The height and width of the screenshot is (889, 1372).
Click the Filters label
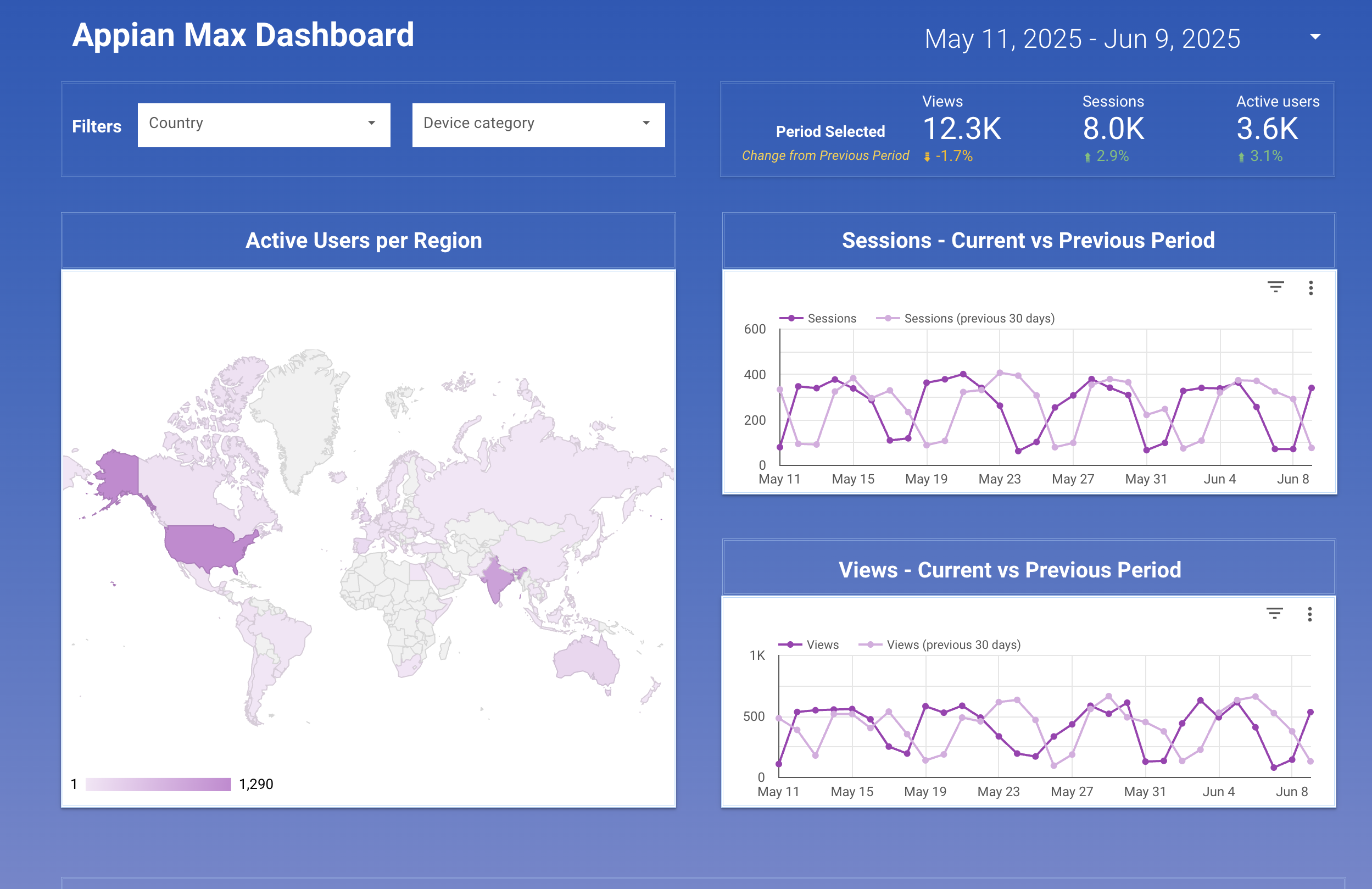(96, 126)
